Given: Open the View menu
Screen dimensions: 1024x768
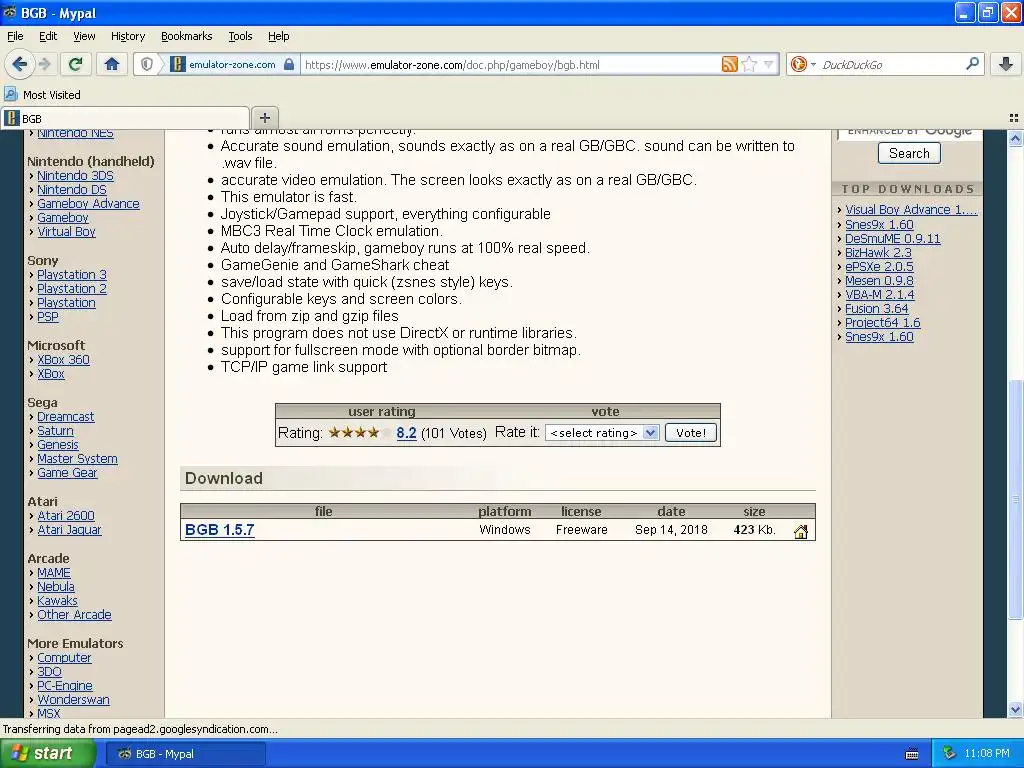Looking at the screenshot, I should pos(84,36).
